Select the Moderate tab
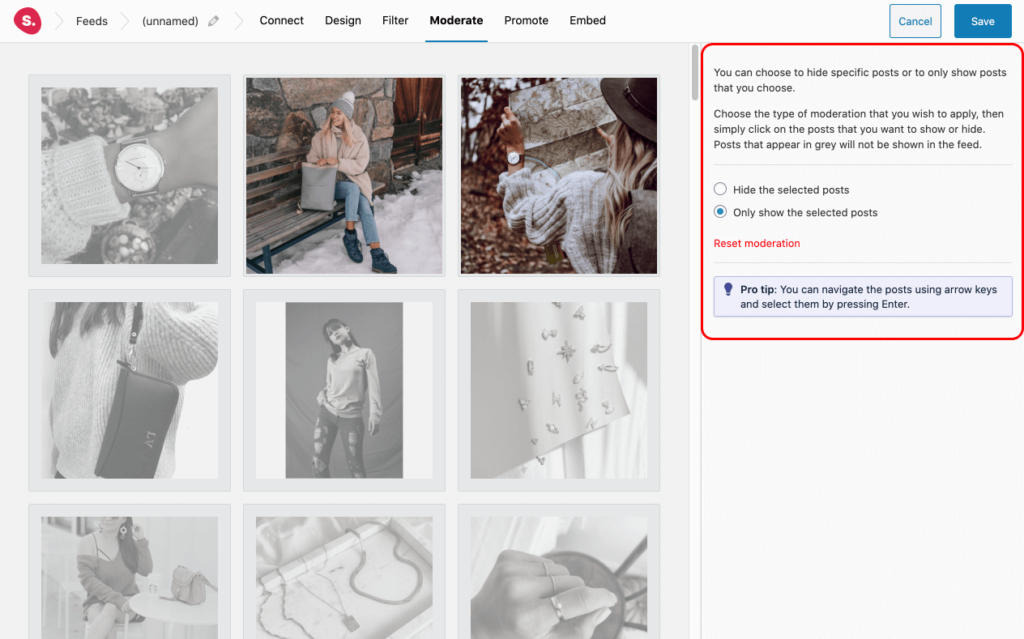 click(456, 20)
